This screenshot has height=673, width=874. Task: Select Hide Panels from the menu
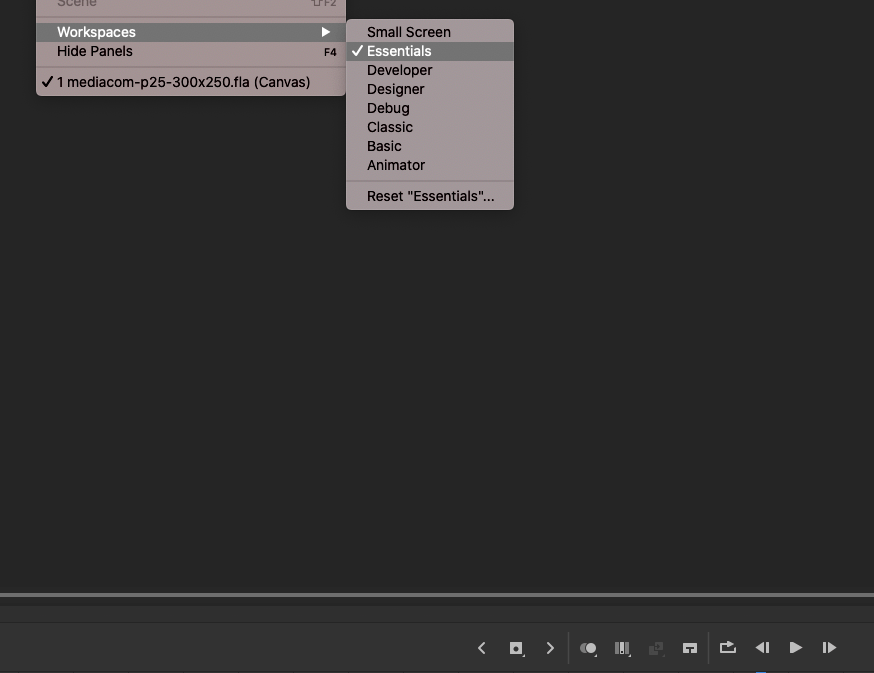click(x=95, y=51)
